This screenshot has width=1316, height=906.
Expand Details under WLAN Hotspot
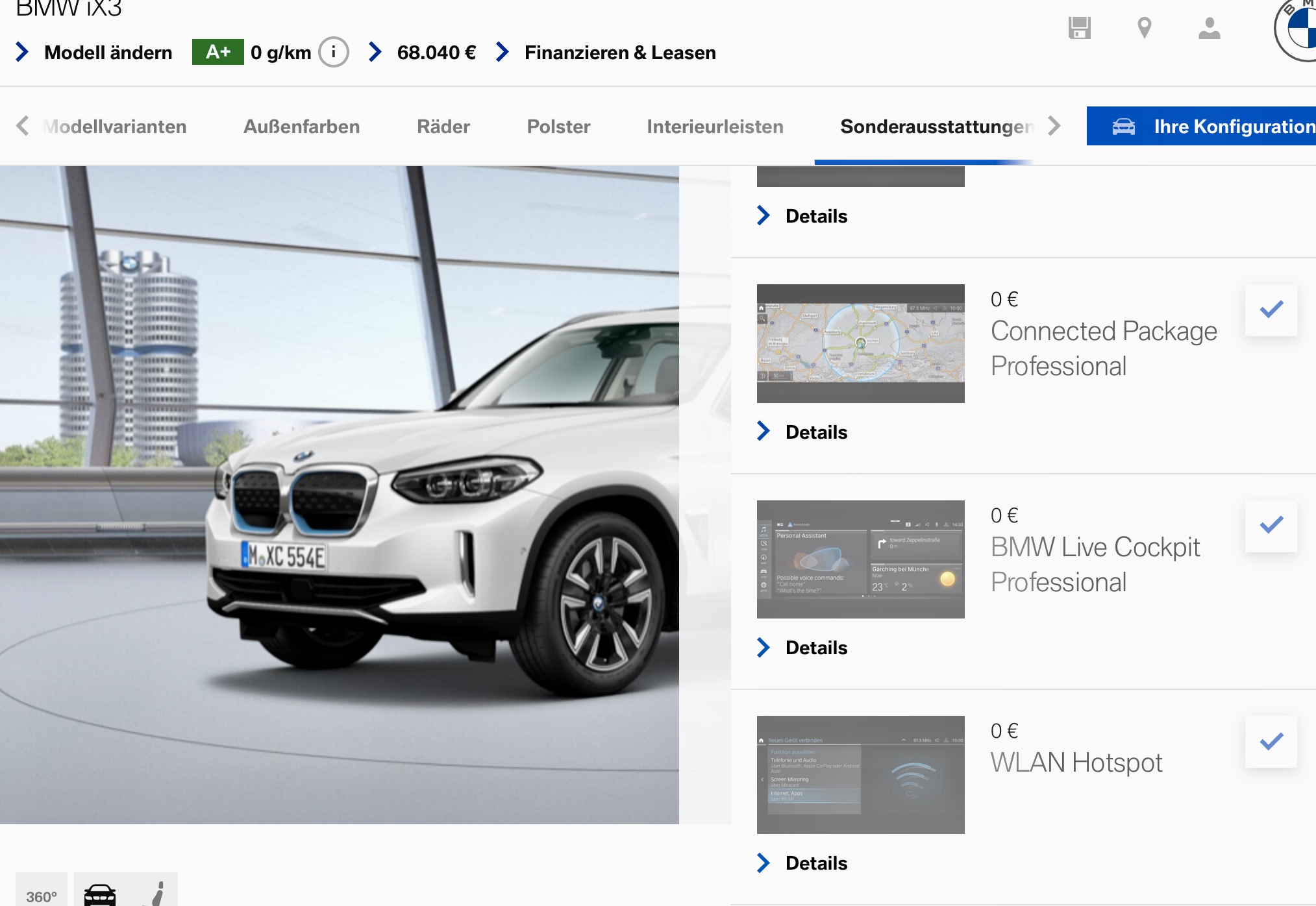click(802, 863)
